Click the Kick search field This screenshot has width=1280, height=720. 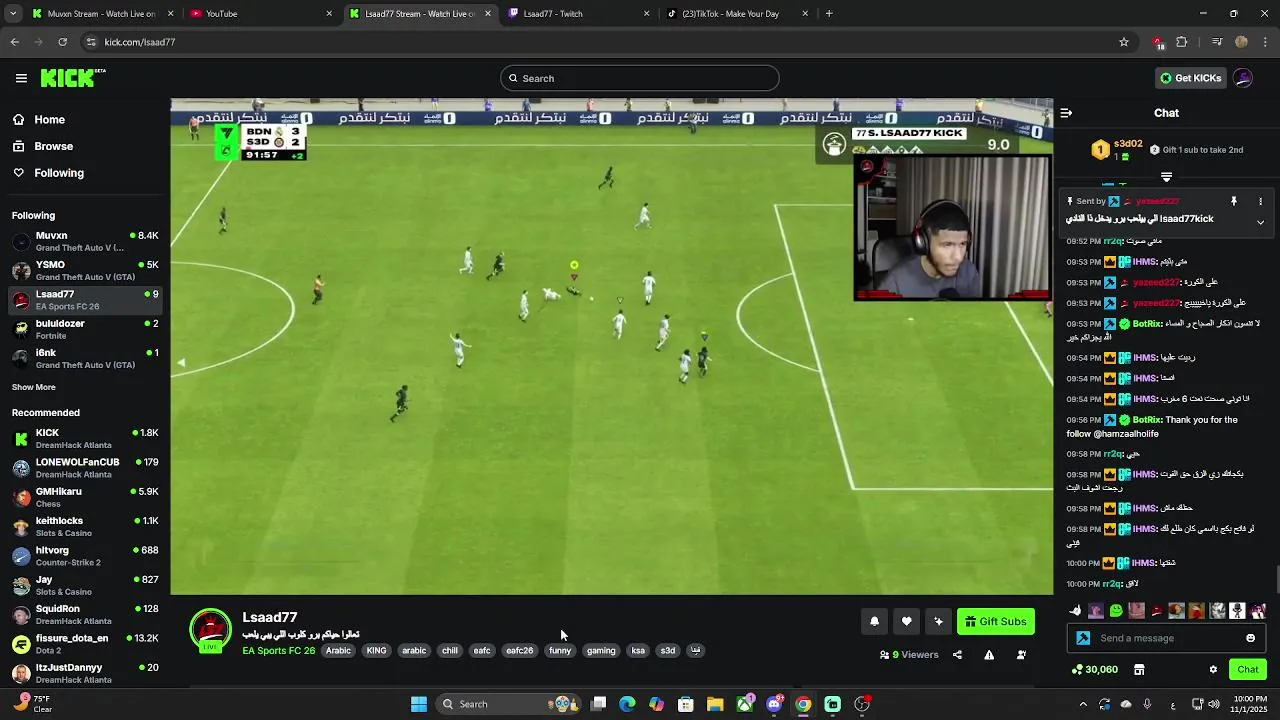(640, 78)
